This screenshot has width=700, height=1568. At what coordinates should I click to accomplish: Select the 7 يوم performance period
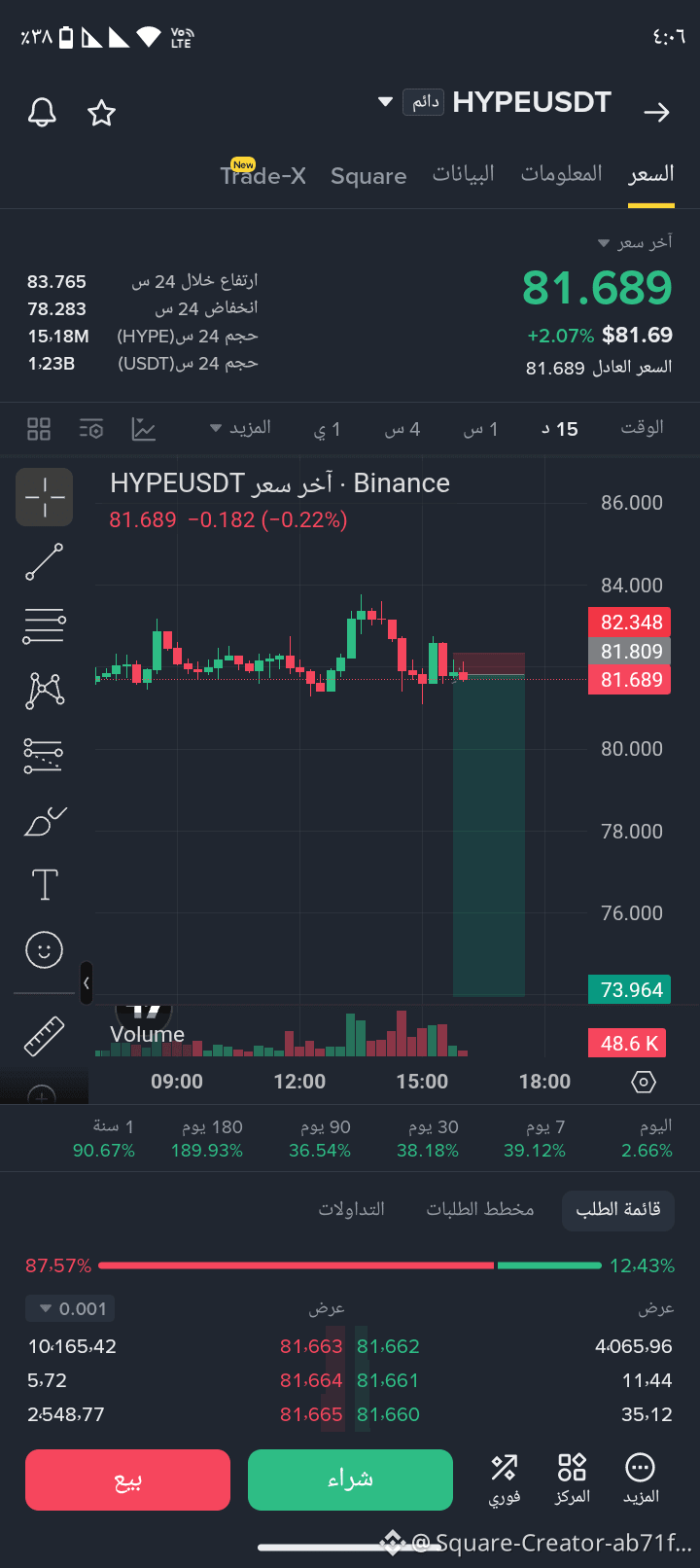[x=535, y=1139]
